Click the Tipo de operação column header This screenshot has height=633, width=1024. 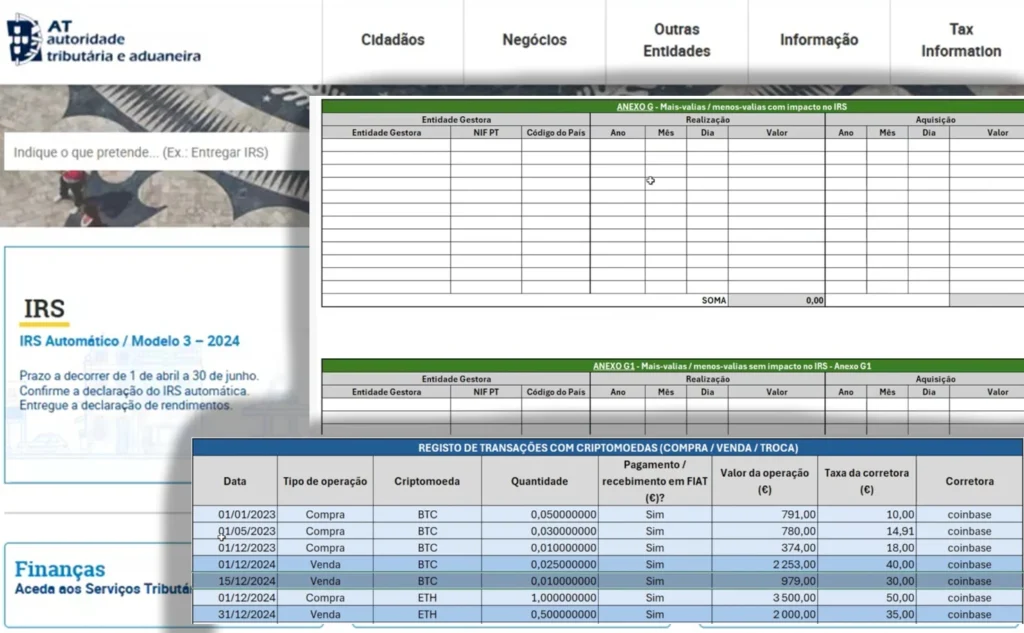(x=325, y=481)
